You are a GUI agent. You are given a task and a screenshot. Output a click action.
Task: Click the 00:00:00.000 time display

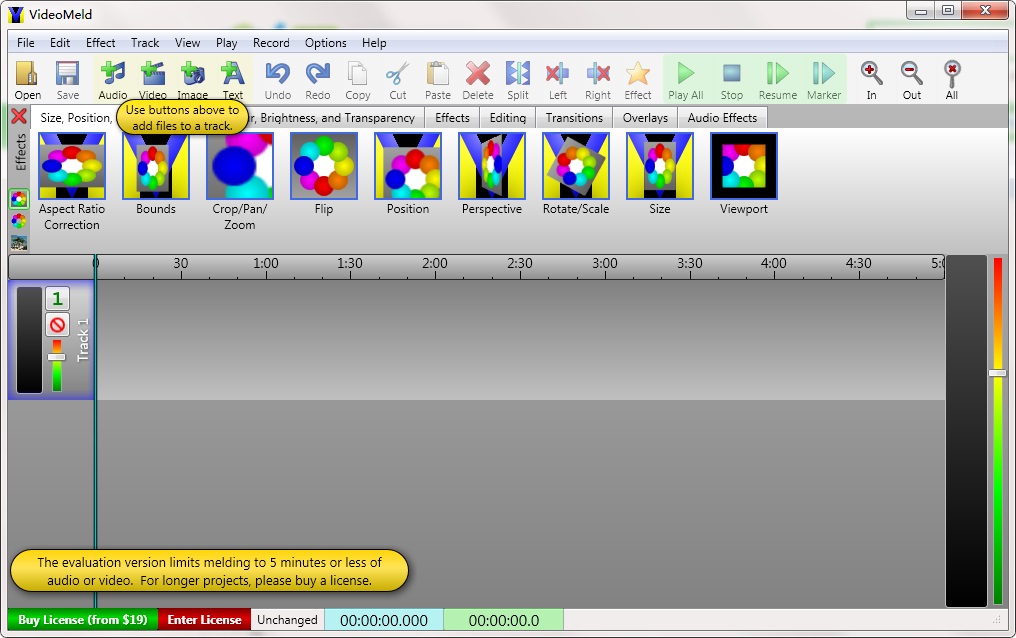(x=384, y=621)
